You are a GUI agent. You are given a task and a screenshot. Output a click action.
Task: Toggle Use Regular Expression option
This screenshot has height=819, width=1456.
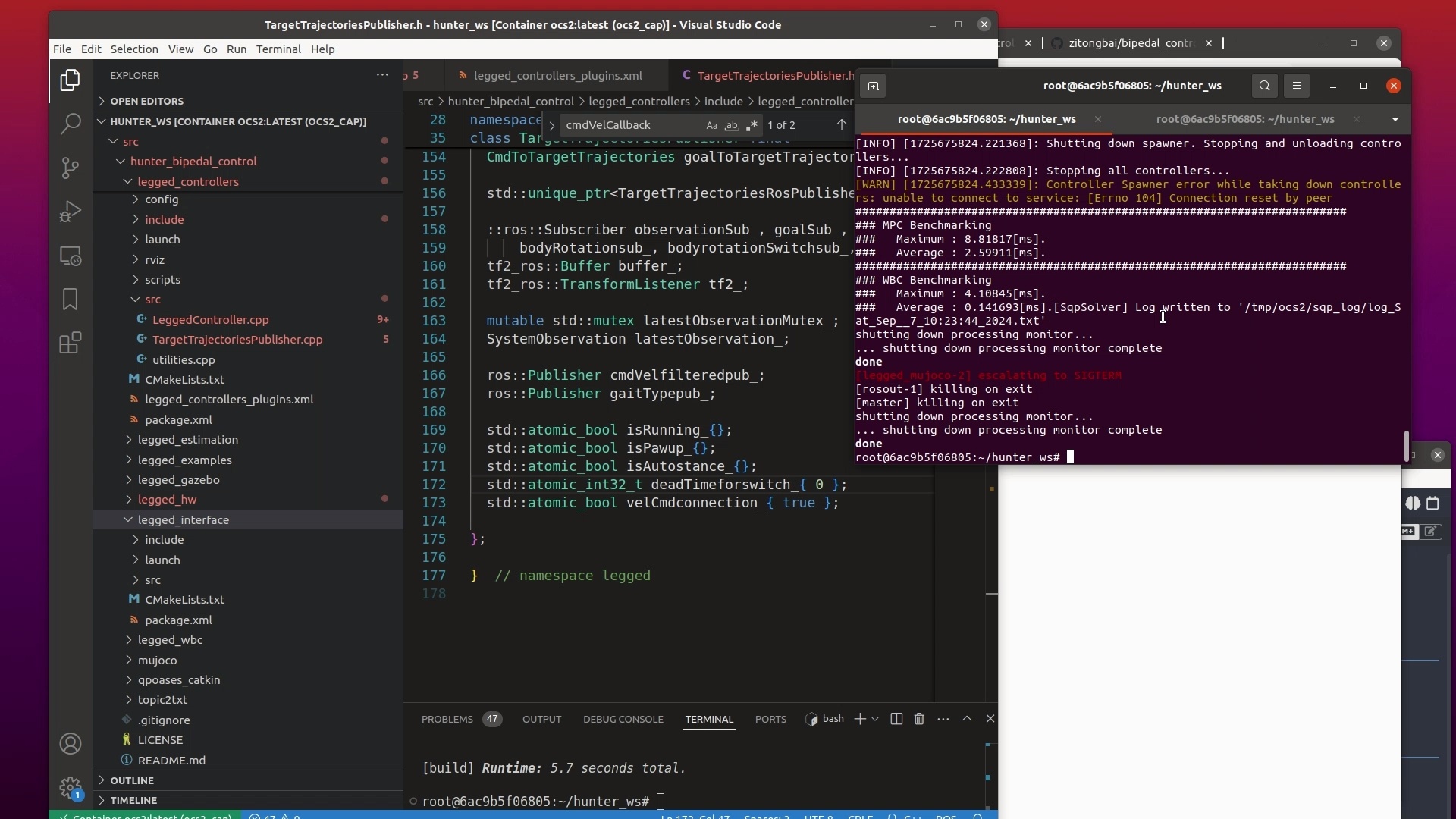pos(752,125)
